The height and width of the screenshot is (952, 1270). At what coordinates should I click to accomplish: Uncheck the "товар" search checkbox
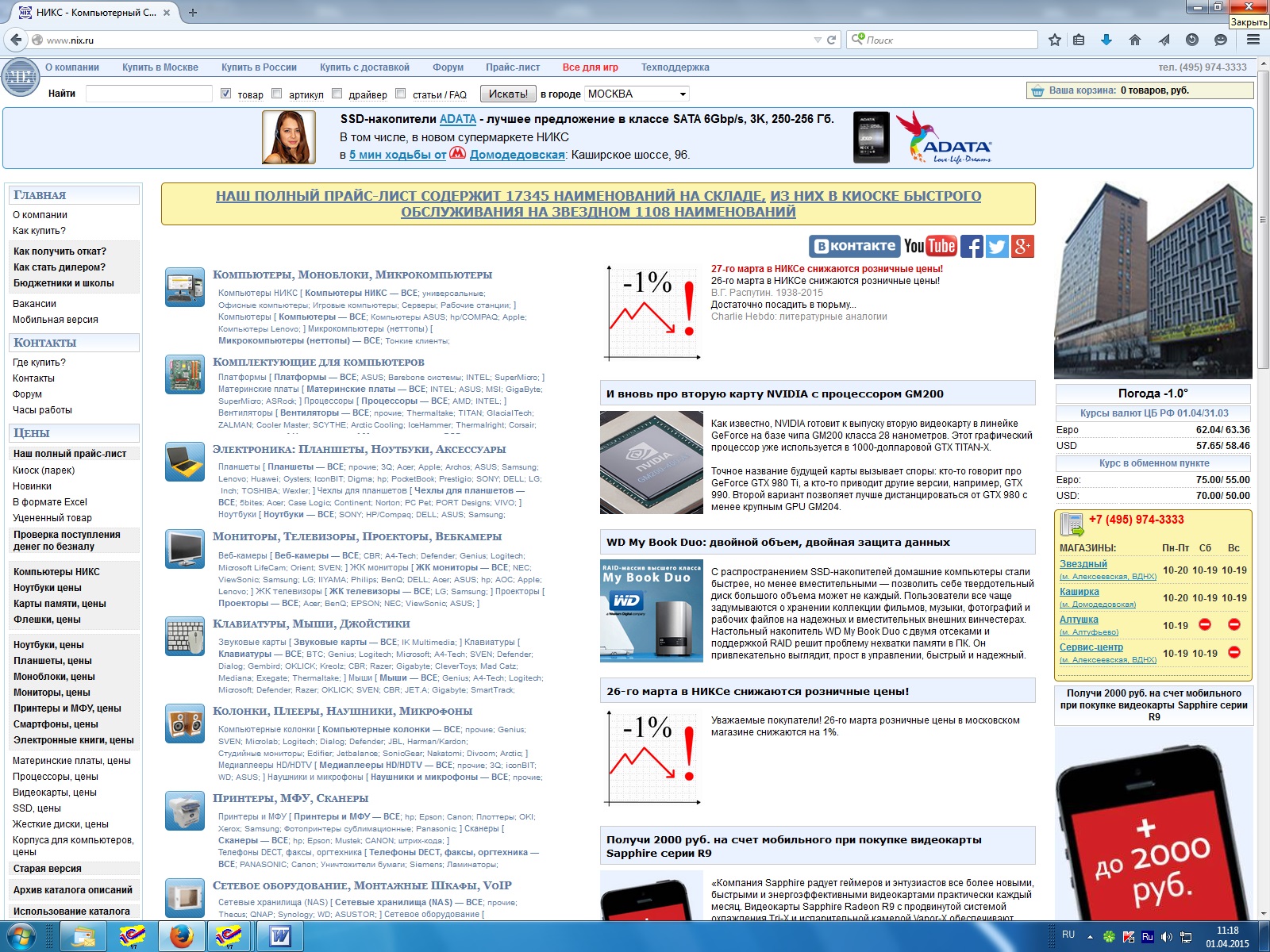[225, 94]
